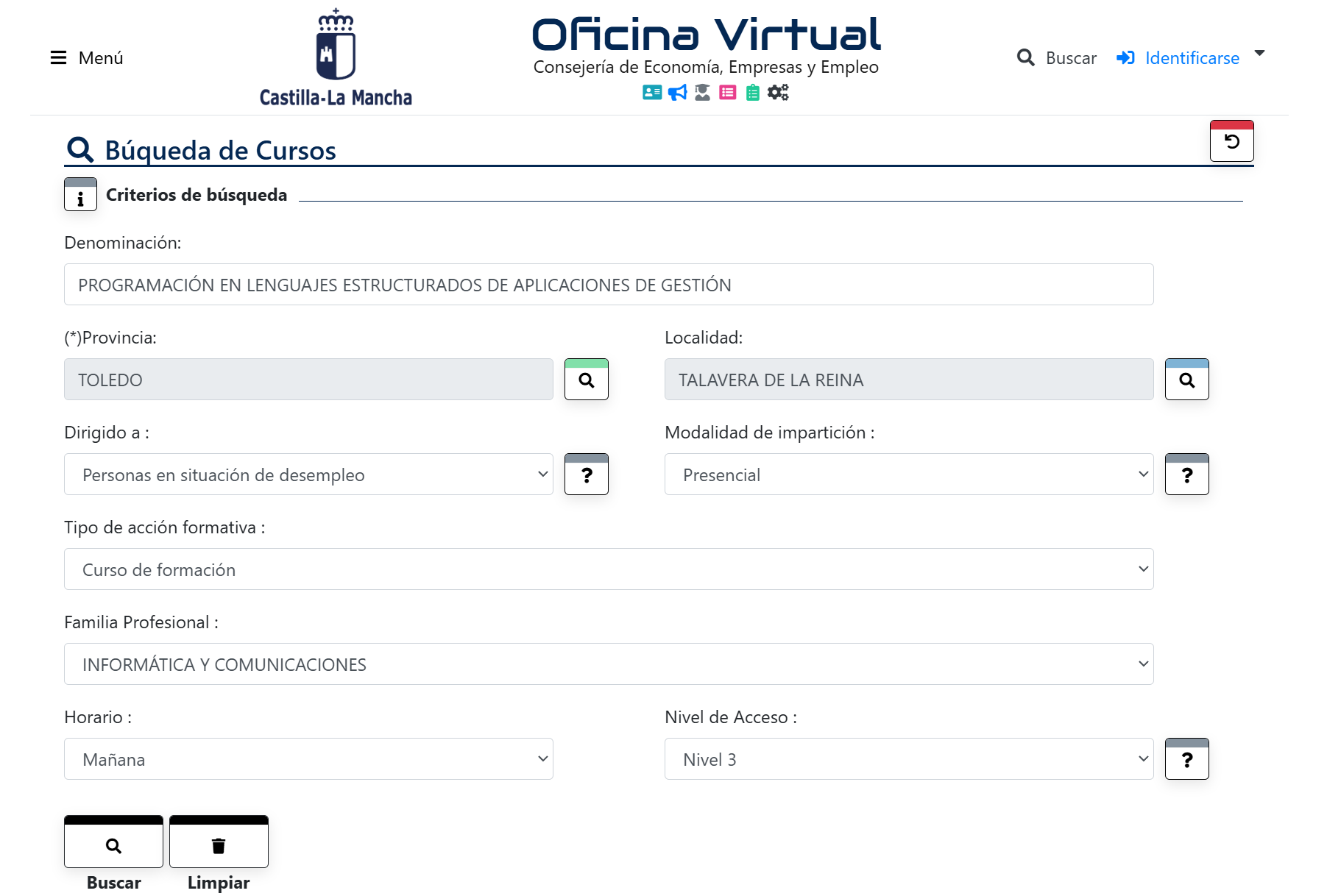Click the Identificarse login link
The width and height of the screenshot is (1327, 896).
click(1191, 58)
